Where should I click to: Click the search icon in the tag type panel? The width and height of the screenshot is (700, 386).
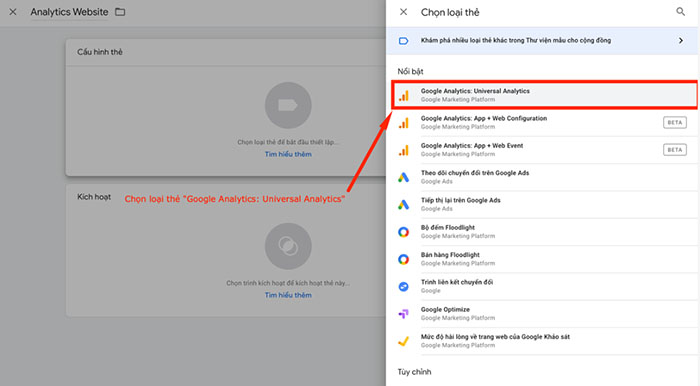point(680,12)
